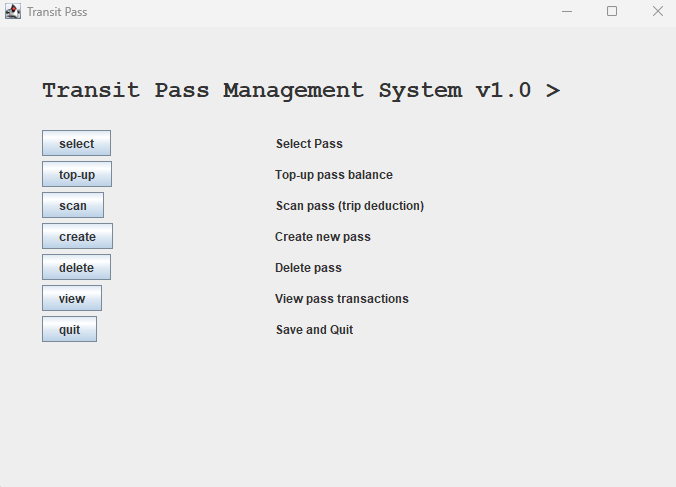Activate the delete button
This screenshot has width=676, height=487.
[x=76, y=267]
